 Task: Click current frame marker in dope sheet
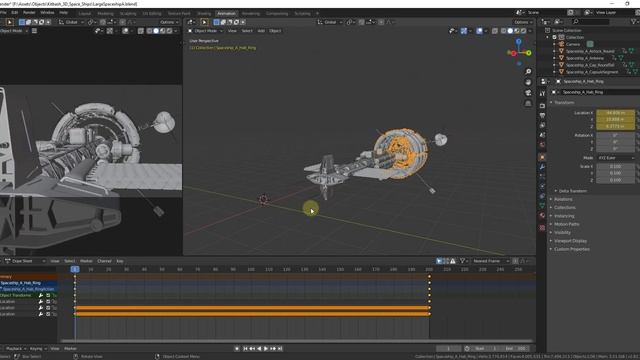tap(75, 269)
